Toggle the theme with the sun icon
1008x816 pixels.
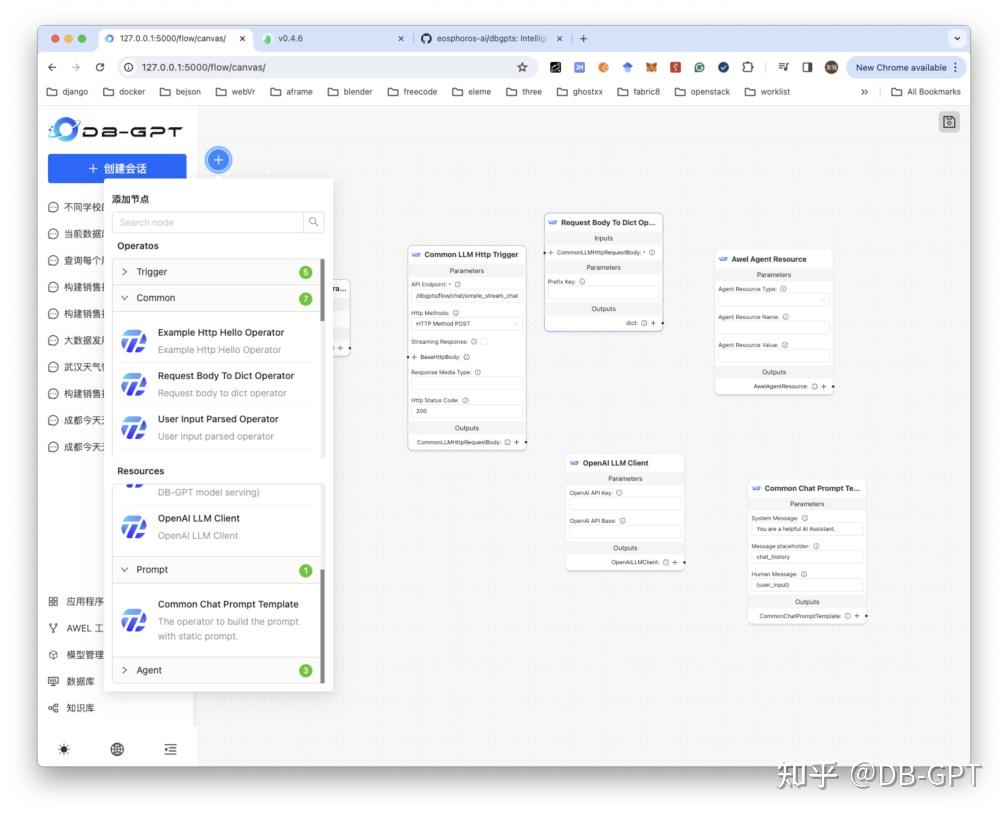63,748
